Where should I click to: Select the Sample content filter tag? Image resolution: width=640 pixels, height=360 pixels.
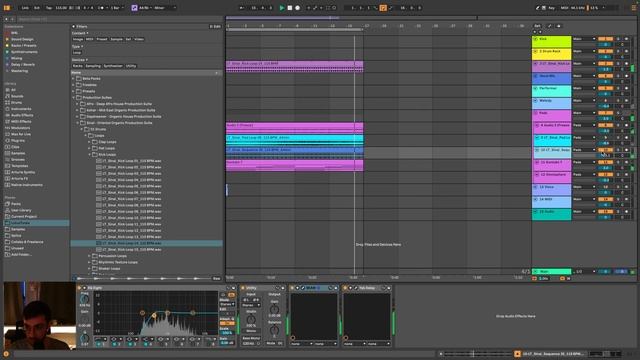[x=116, y=39]
